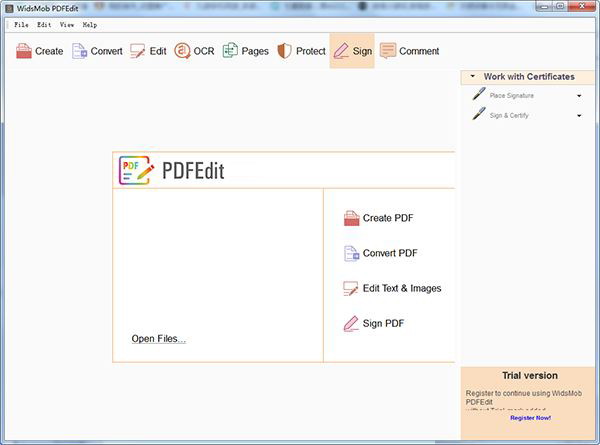The width and height of the screenshot is (600, 445).
Task: Click the Convert PDF document icon
Action: (x=351, y=253)
